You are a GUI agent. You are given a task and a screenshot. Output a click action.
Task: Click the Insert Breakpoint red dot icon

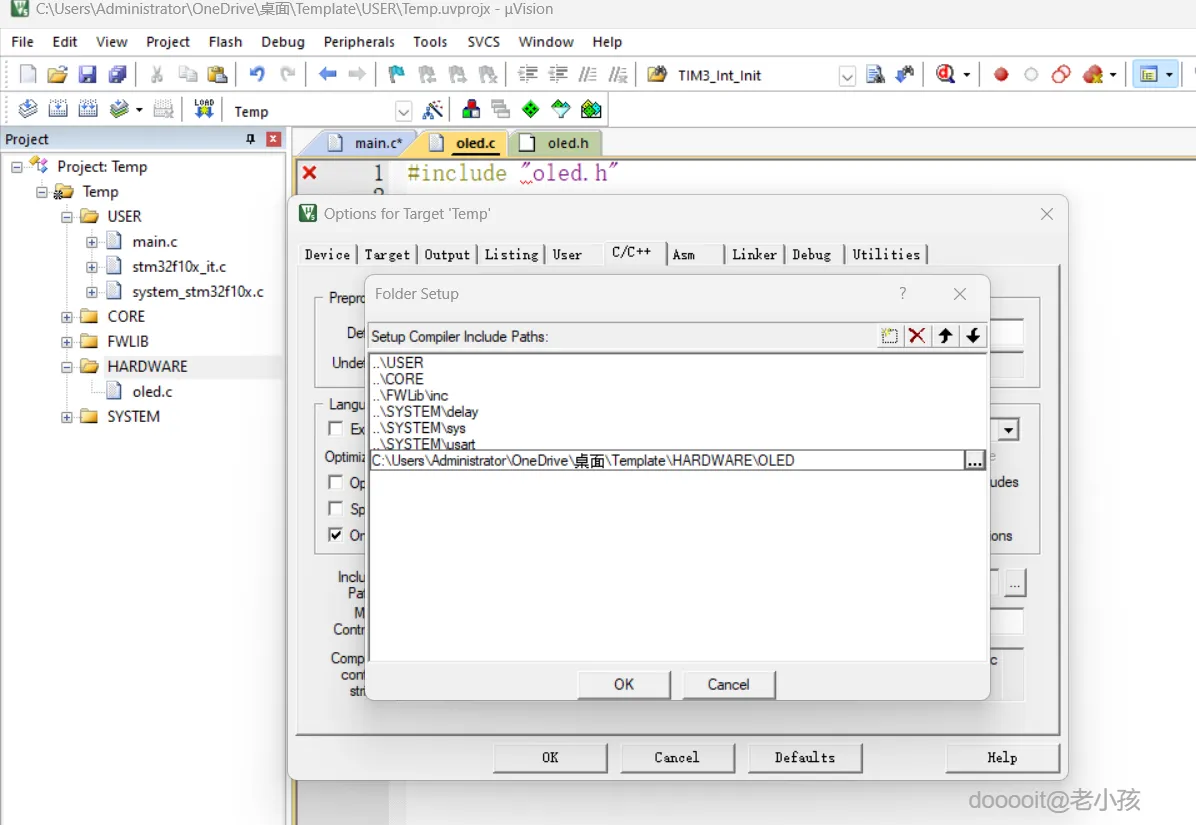point(1001,75)
